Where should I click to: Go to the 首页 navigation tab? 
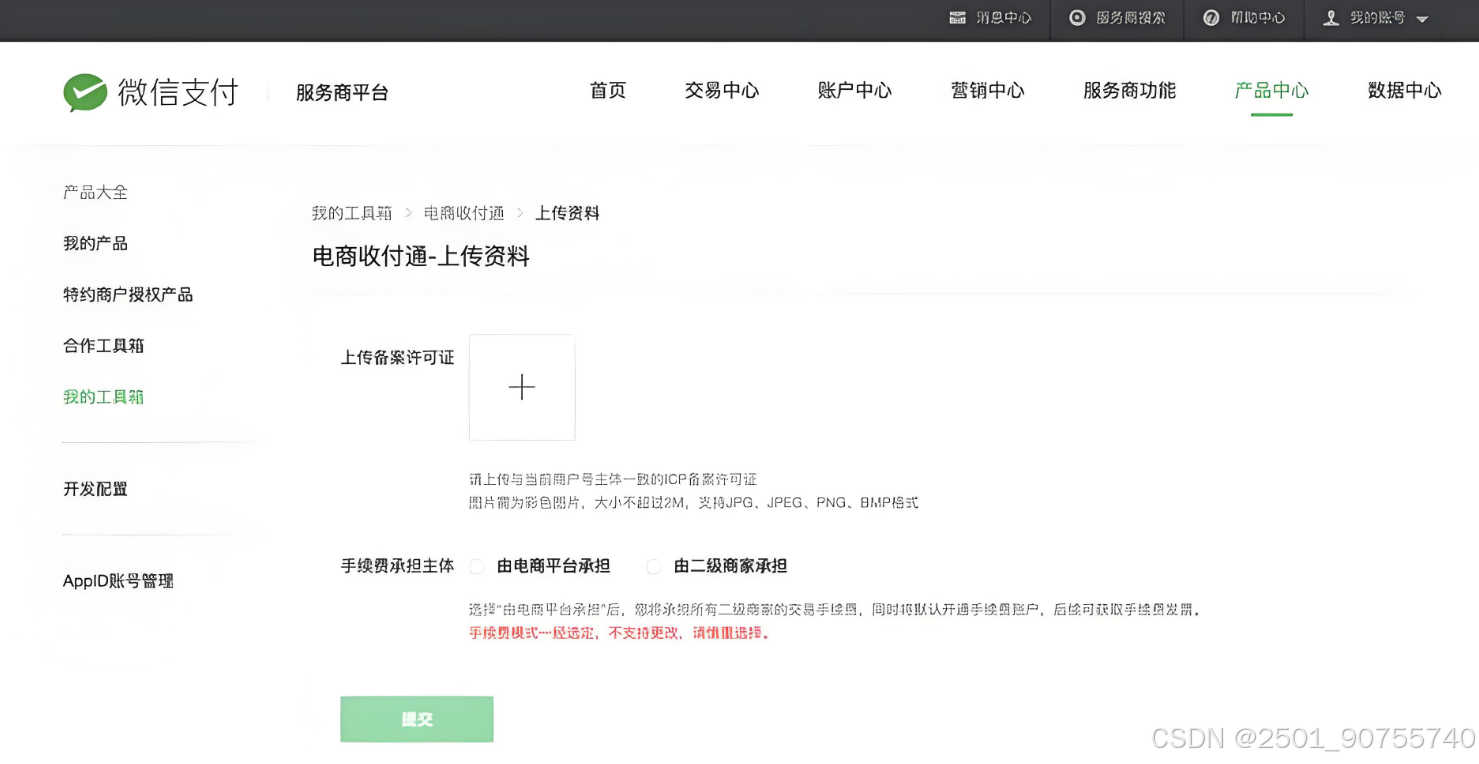pos(608,91)
